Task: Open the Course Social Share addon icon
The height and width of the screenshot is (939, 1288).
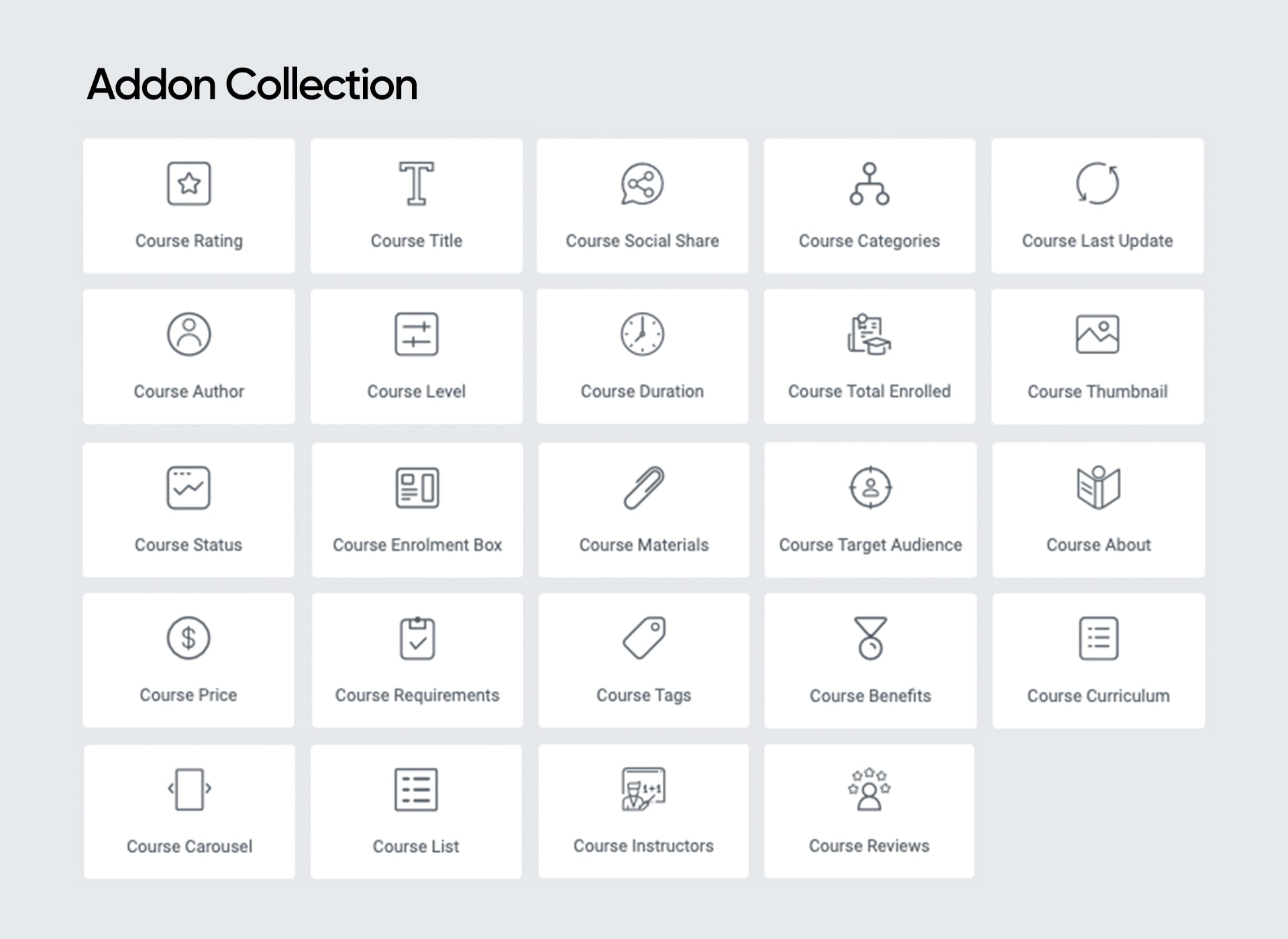Action: 642,184
